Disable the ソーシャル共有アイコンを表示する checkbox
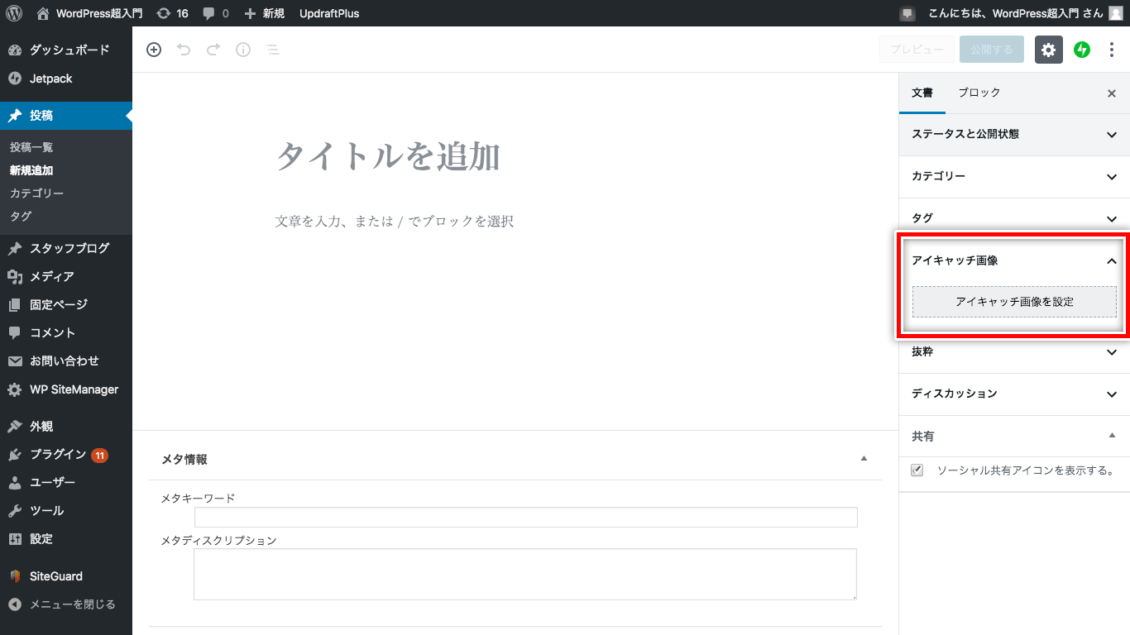Image resolution: width=1130 pixels, height=635 pixels. 917,470
